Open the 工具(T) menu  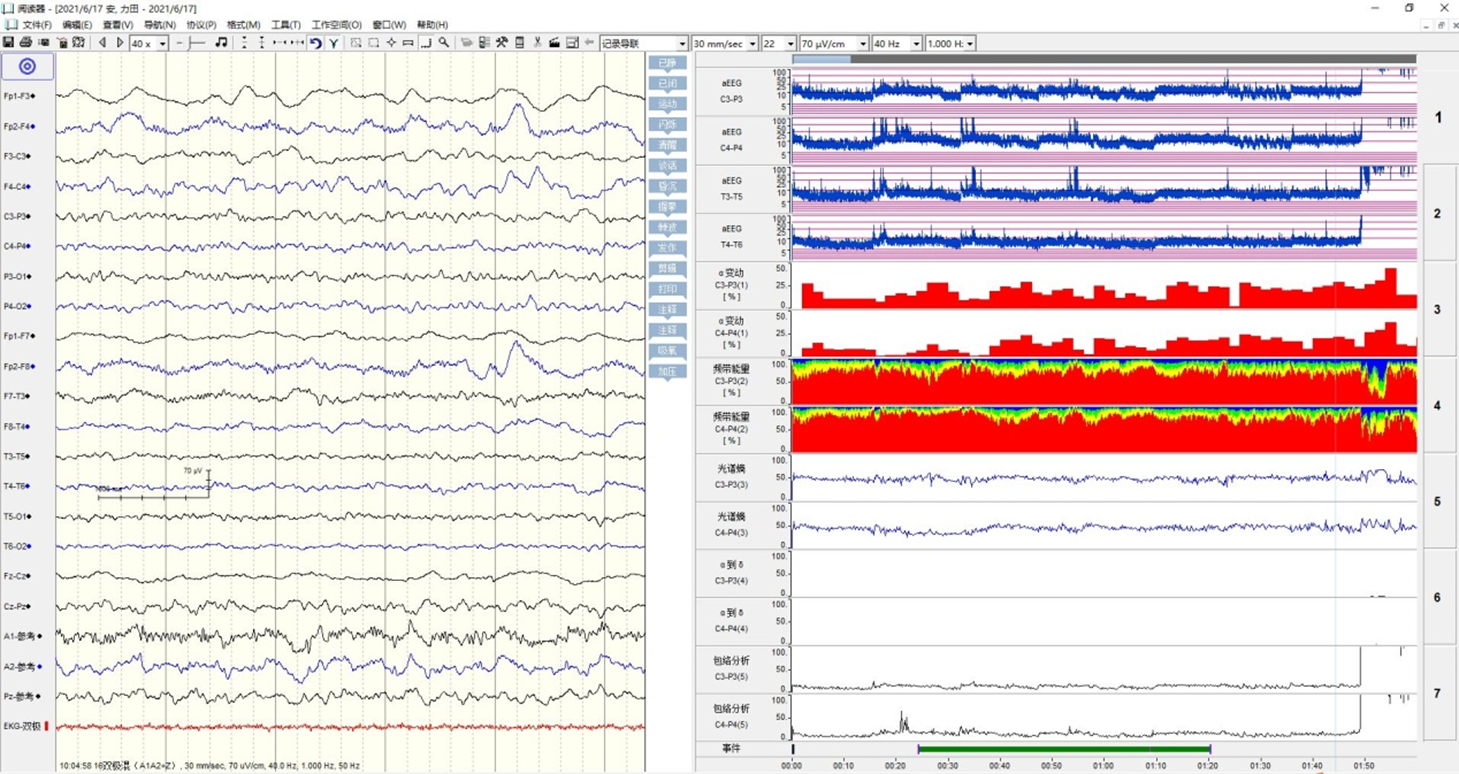(286, 25)
